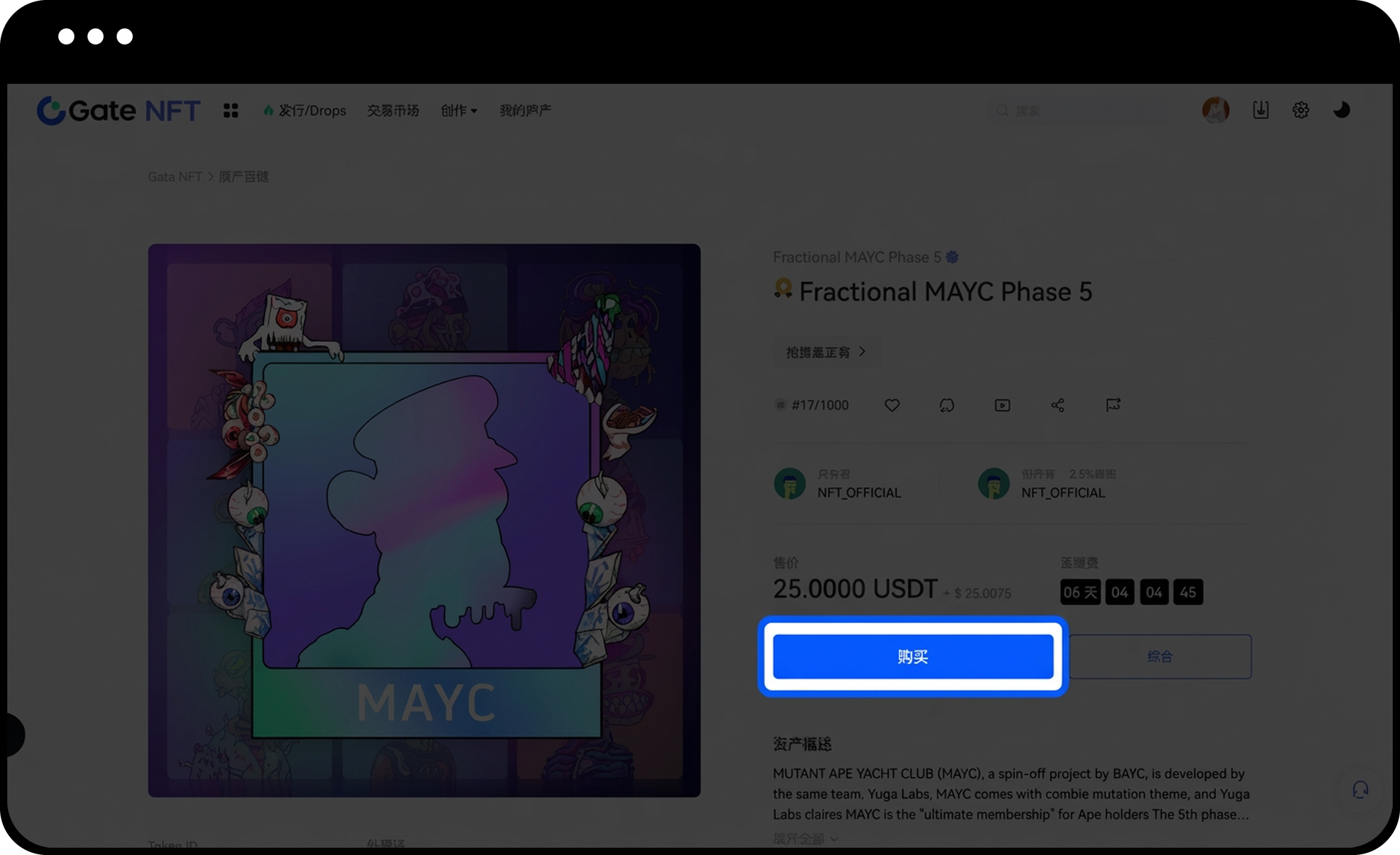Open the customer support headset icon
Viewport: 1400px width, 855px height.
point(1361,789)
